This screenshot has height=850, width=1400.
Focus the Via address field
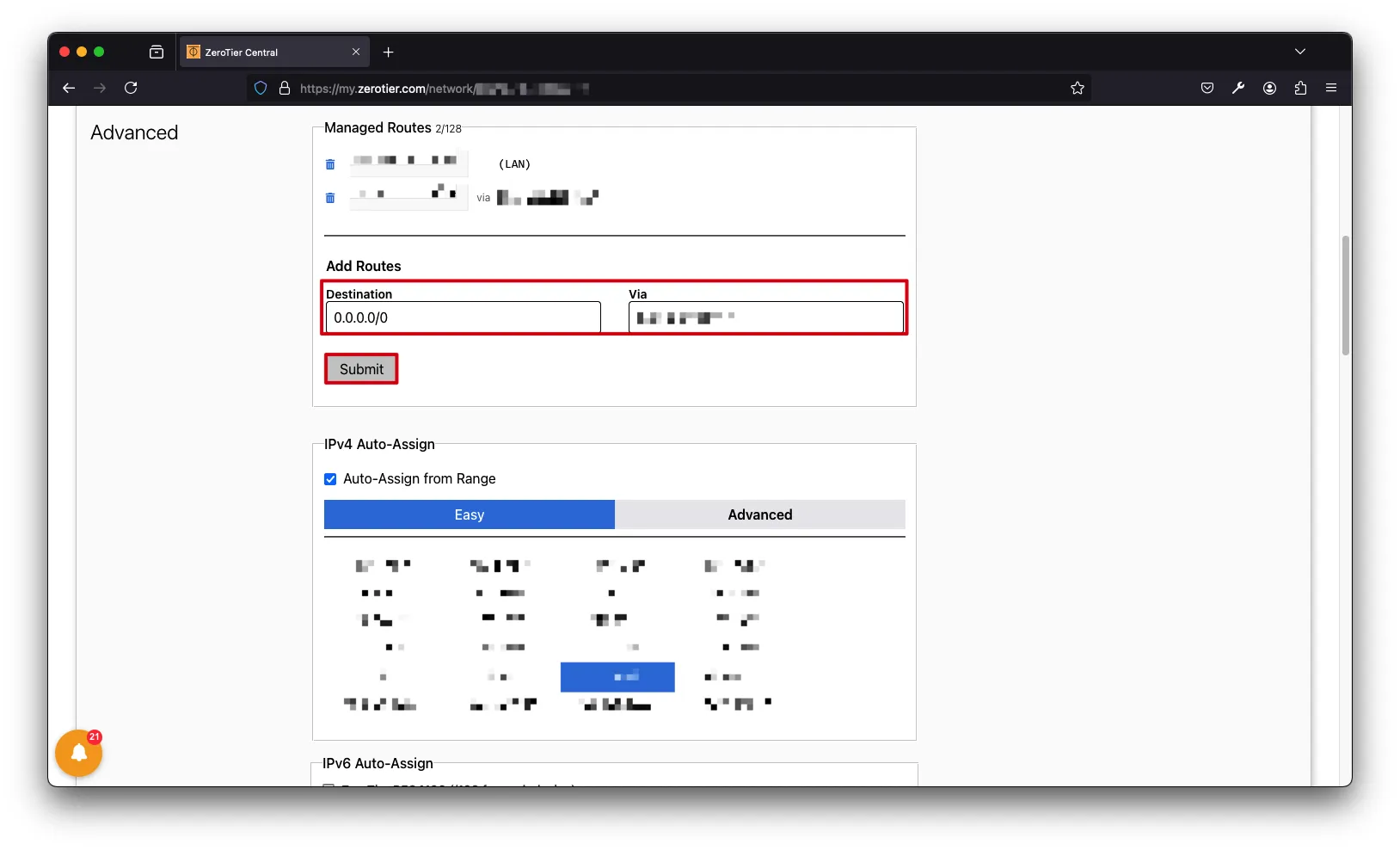click(x=765, y=317)
